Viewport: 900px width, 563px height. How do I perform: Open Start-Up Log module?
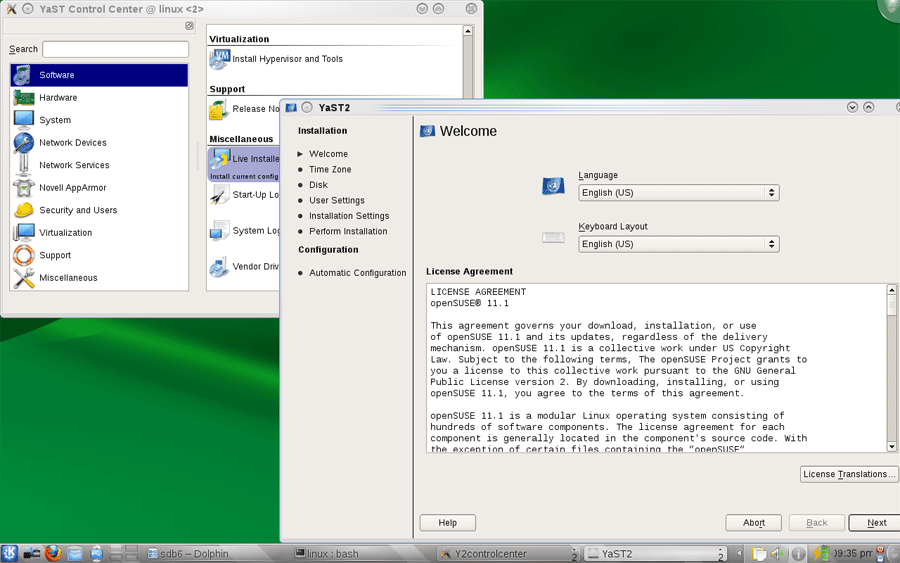(245, 195)
